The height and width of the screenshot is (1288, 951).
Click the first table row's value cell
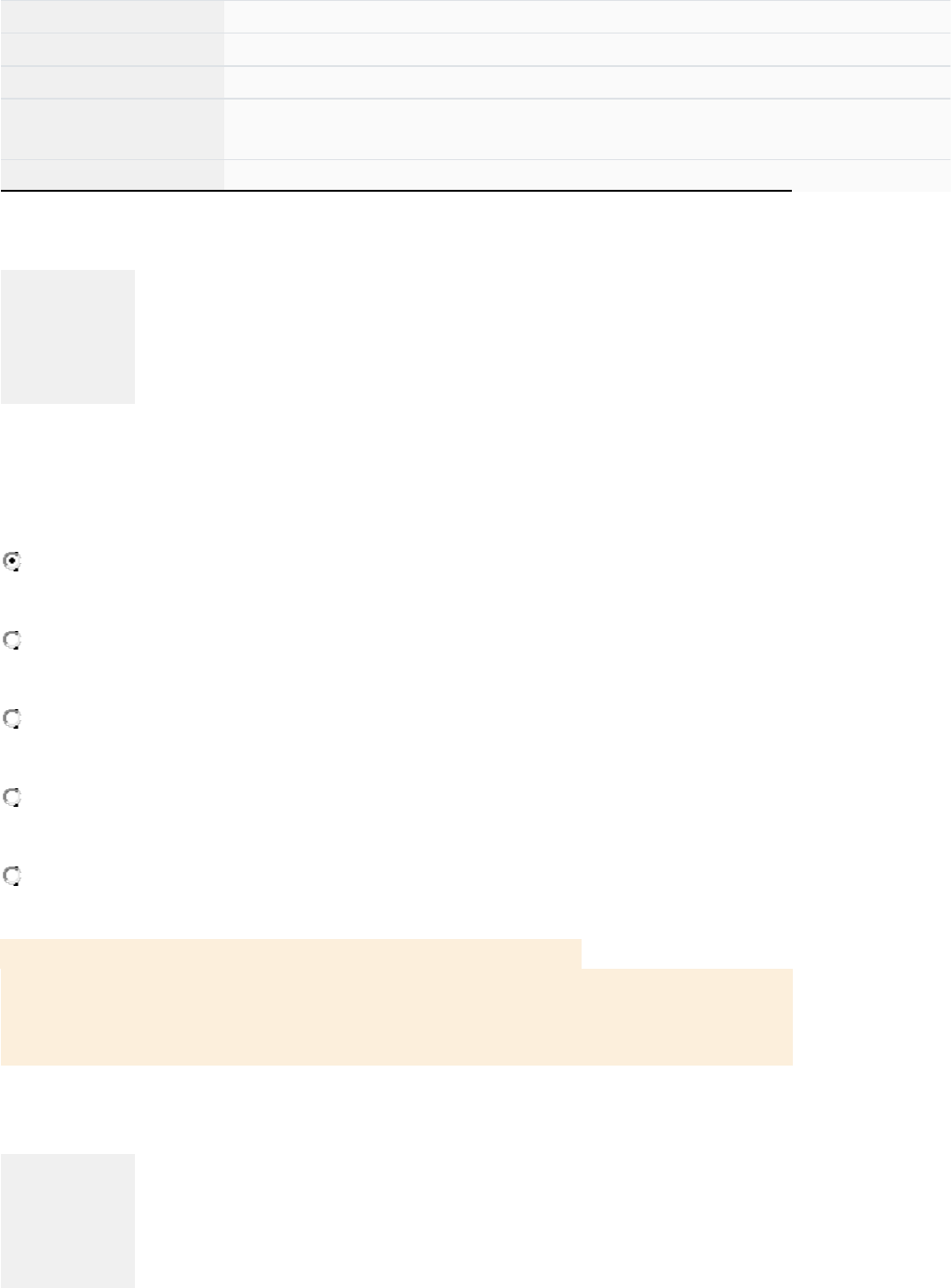point(586,17)
